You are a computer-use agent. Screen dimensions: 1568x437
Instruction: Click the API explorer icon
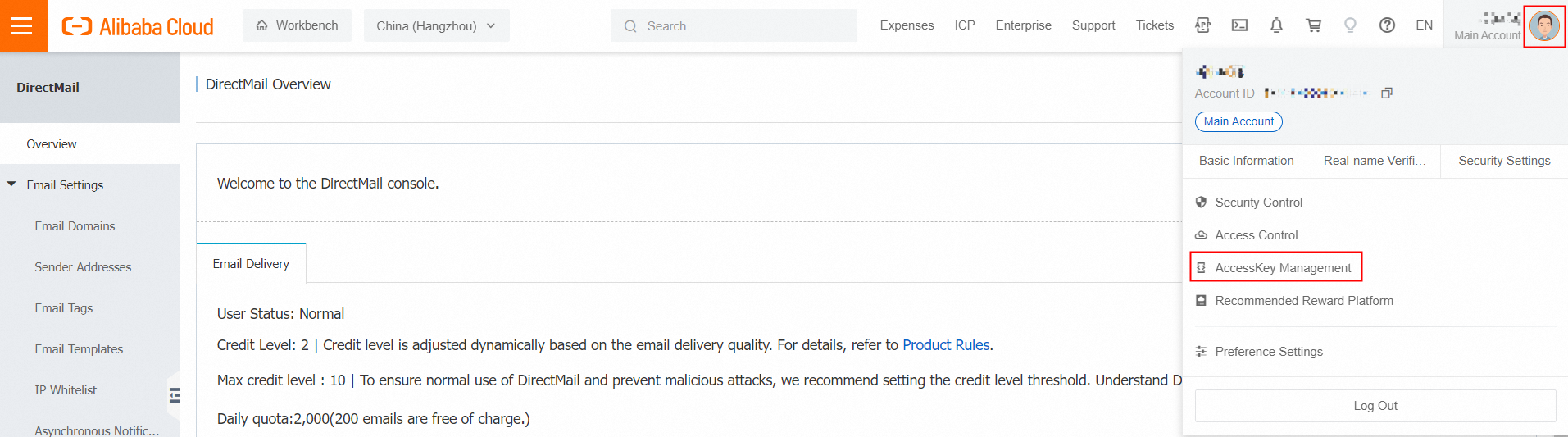[x=1202, y=25]
